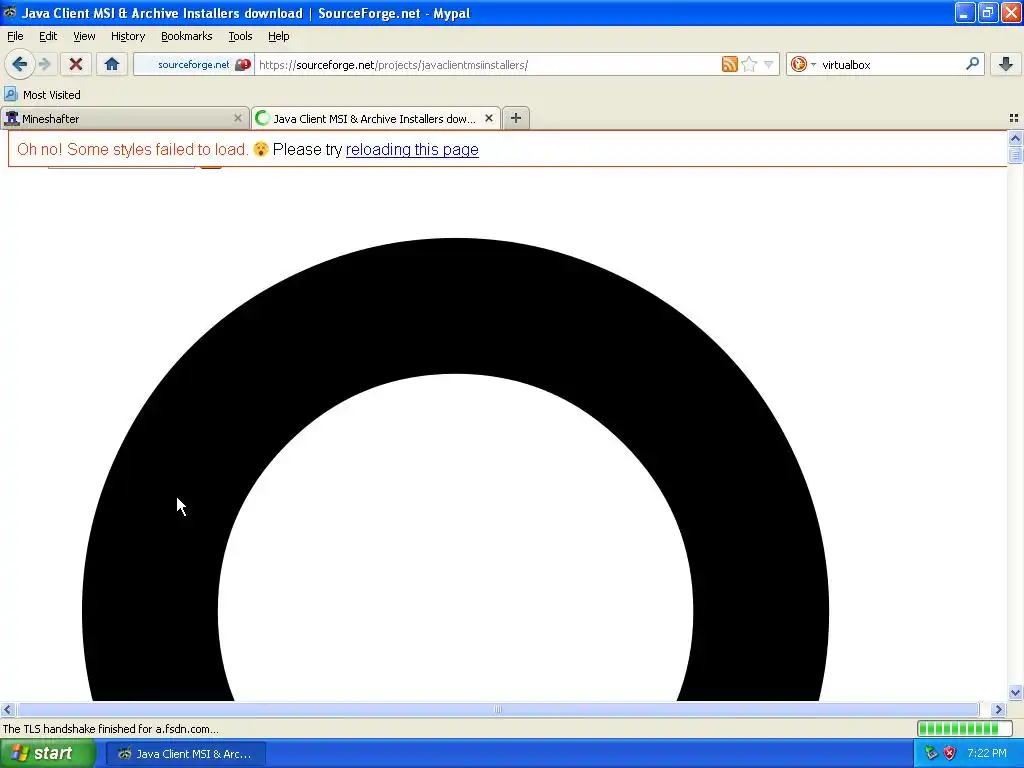This screenshot has width=1024, height=768.
Task: Select Java Client MSI taskbar window button
Action: (186, 754)
